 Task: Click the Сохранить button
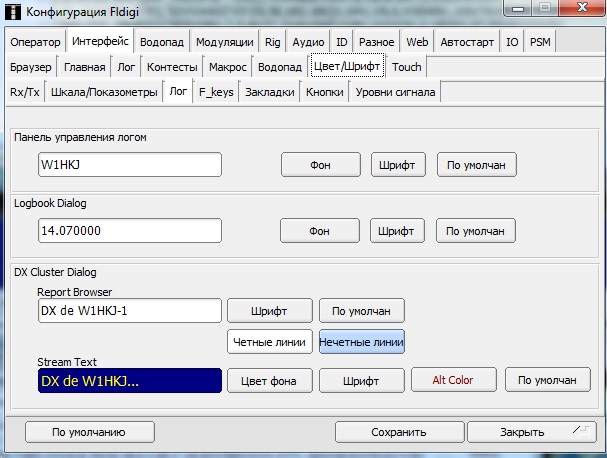click(398, 432)
